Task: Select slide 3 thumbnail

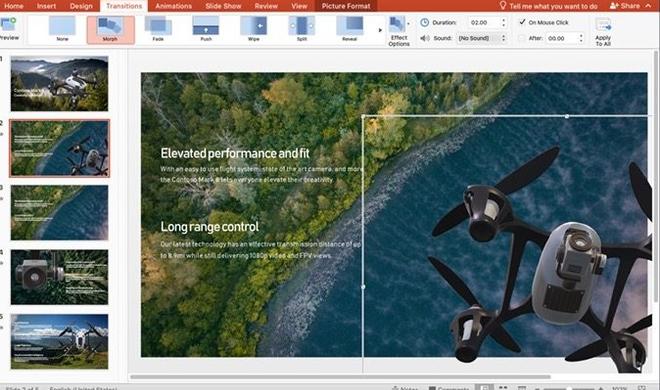Action: coord(59,212)
